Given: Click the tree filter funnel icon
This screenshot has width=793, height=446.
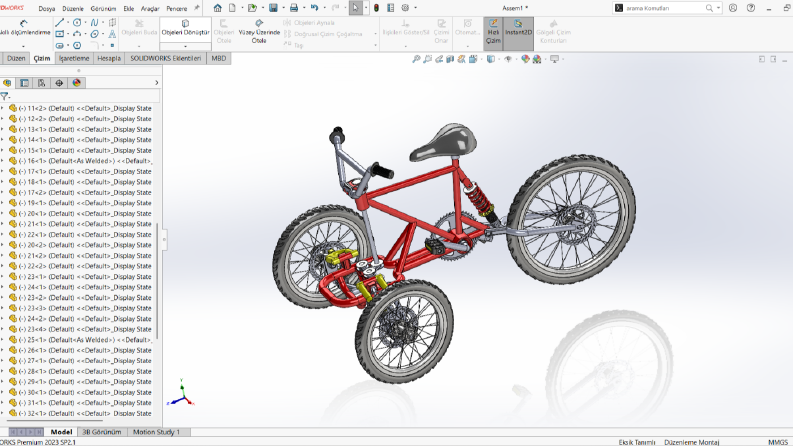Looking at the screenshot, I should pos(5,96).
